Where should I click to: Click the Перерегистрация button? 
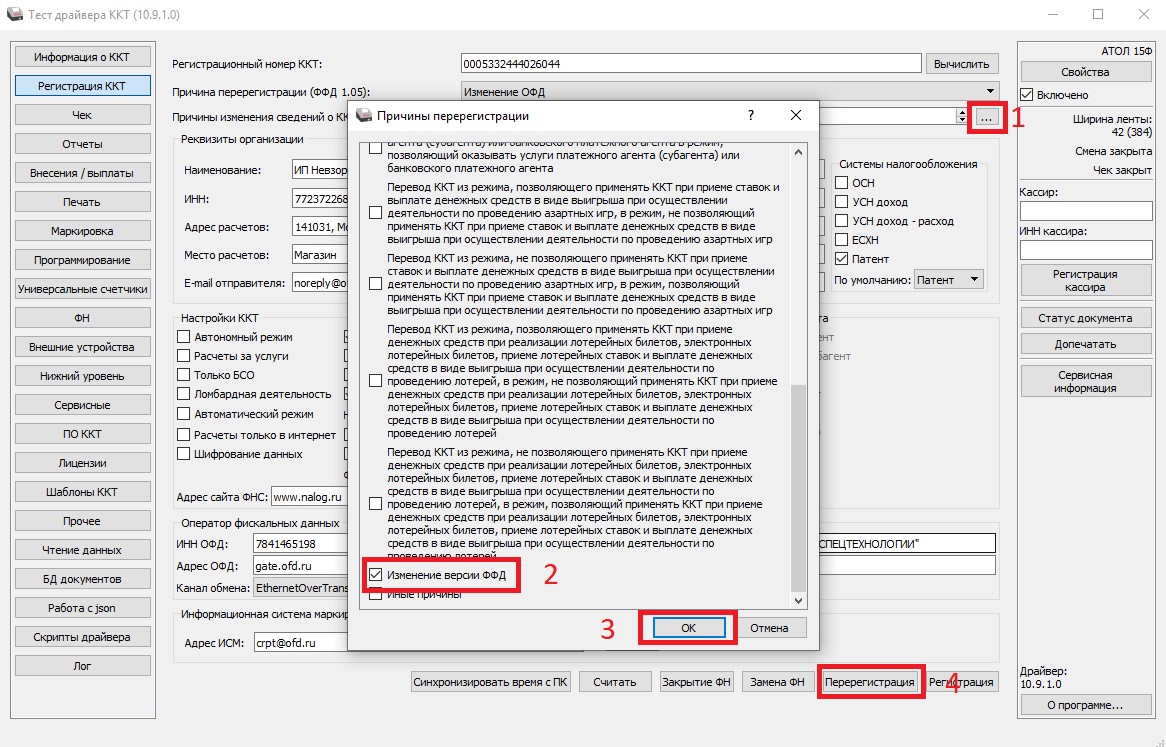870,682
